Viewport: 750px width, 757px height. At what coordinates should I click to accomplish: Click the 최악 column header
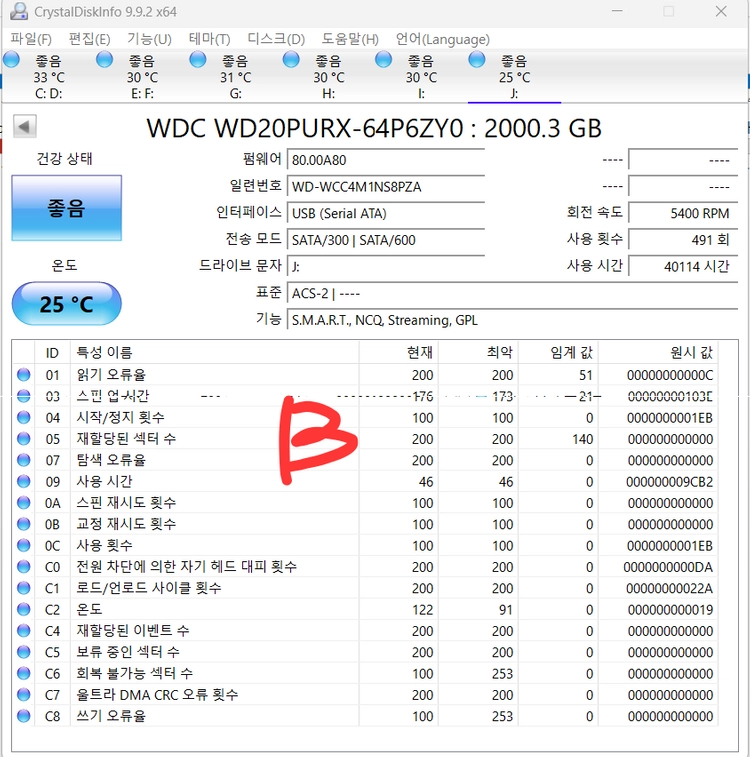coord(478,352)
